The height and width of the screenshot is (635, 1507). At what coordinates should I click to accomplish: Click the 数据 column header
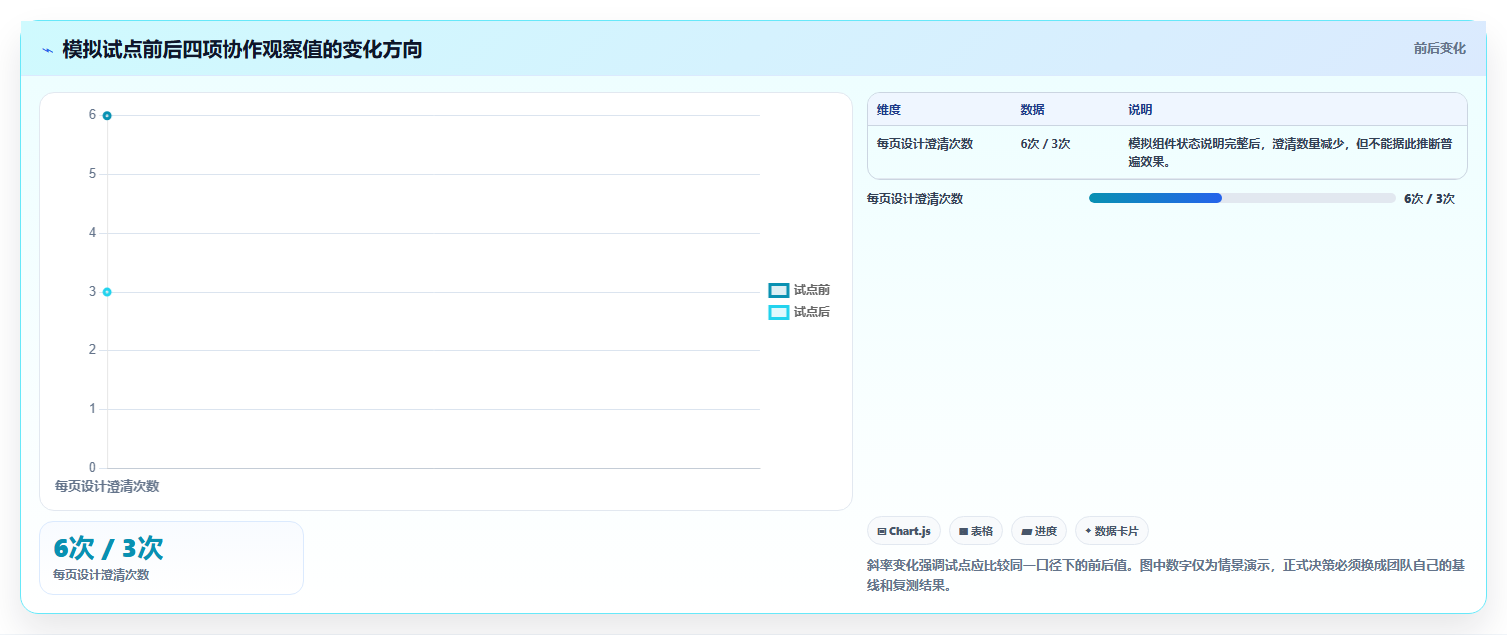[1033, 110]
